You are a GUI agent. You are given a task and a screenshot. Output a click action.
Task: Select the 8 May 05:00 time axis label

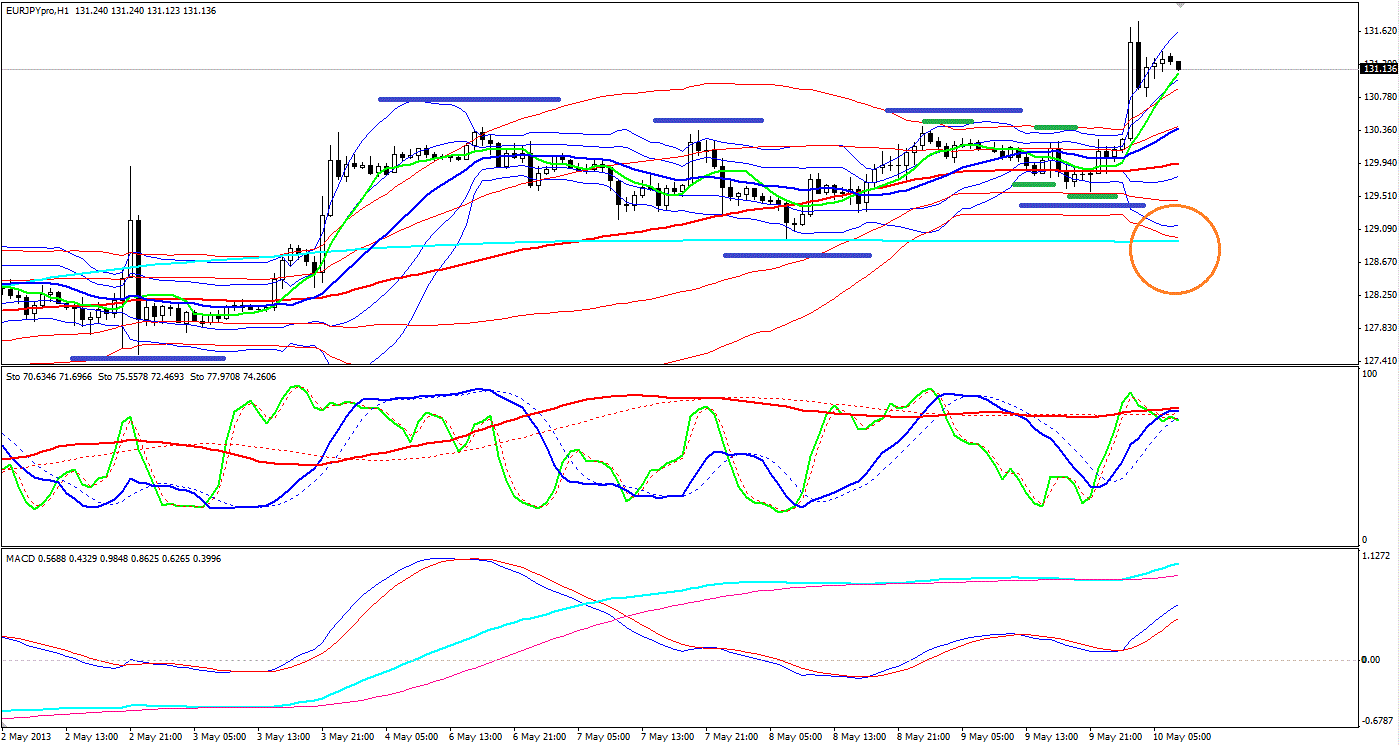798,737
